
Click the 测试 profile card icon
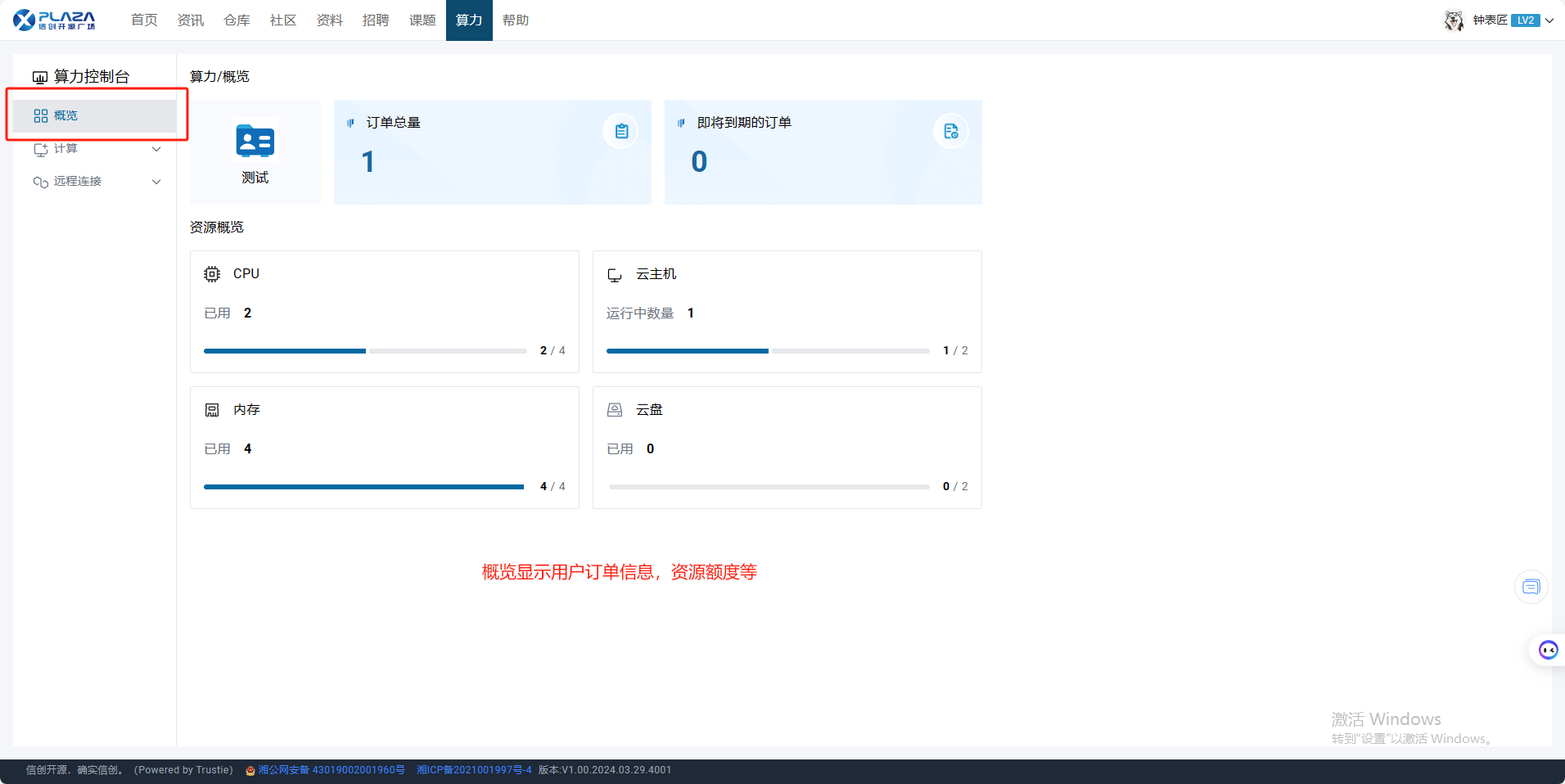(x=255, y=142)
